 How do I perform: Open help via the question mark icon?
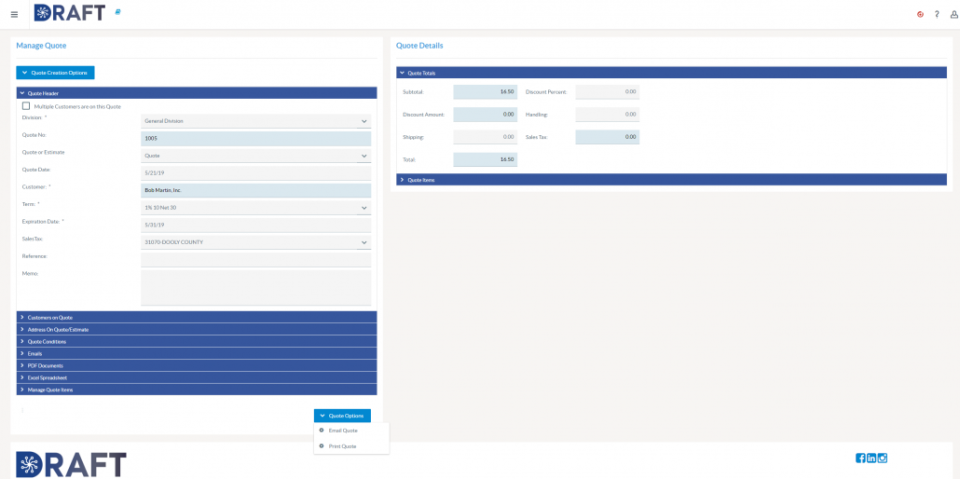point(937,14)
